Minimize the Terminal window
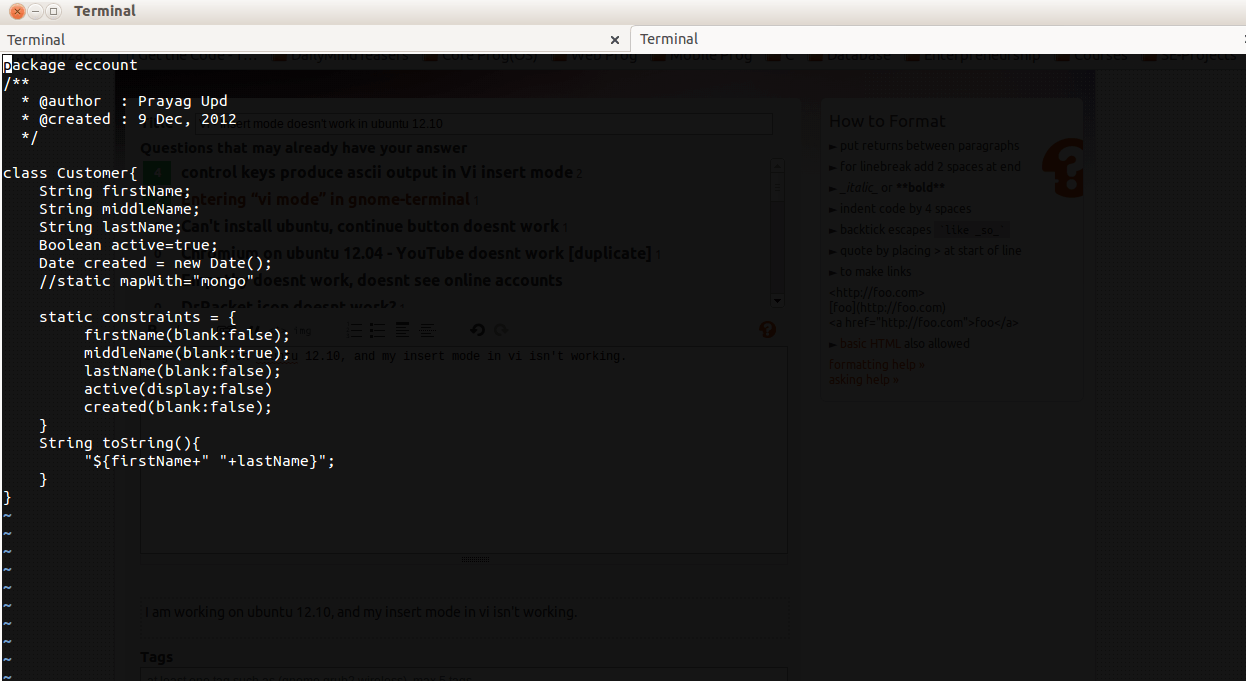This screenshot has height=681, width=1246. pos(35,11)
